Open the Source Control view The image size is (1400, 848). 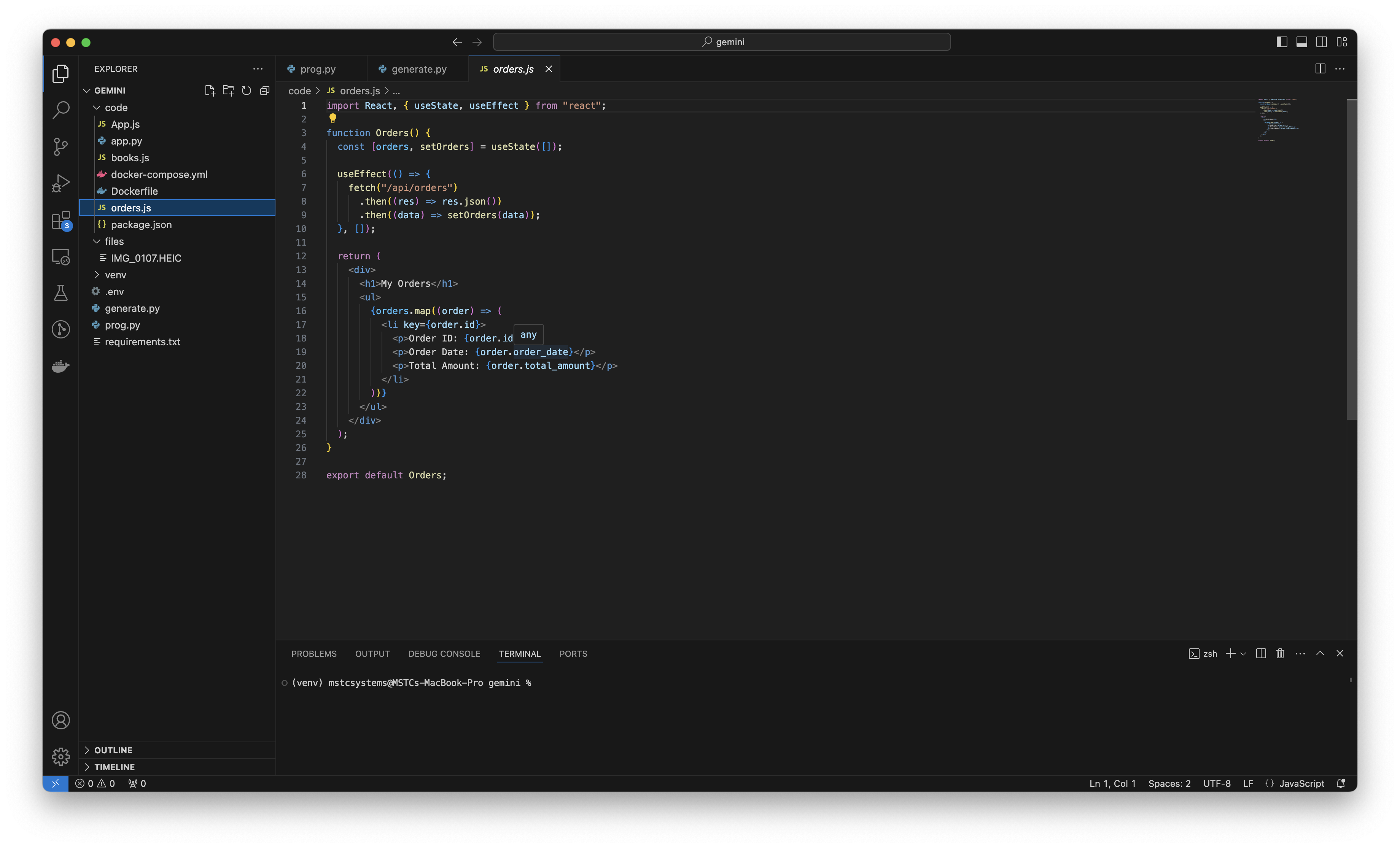(x=60, y=146)
